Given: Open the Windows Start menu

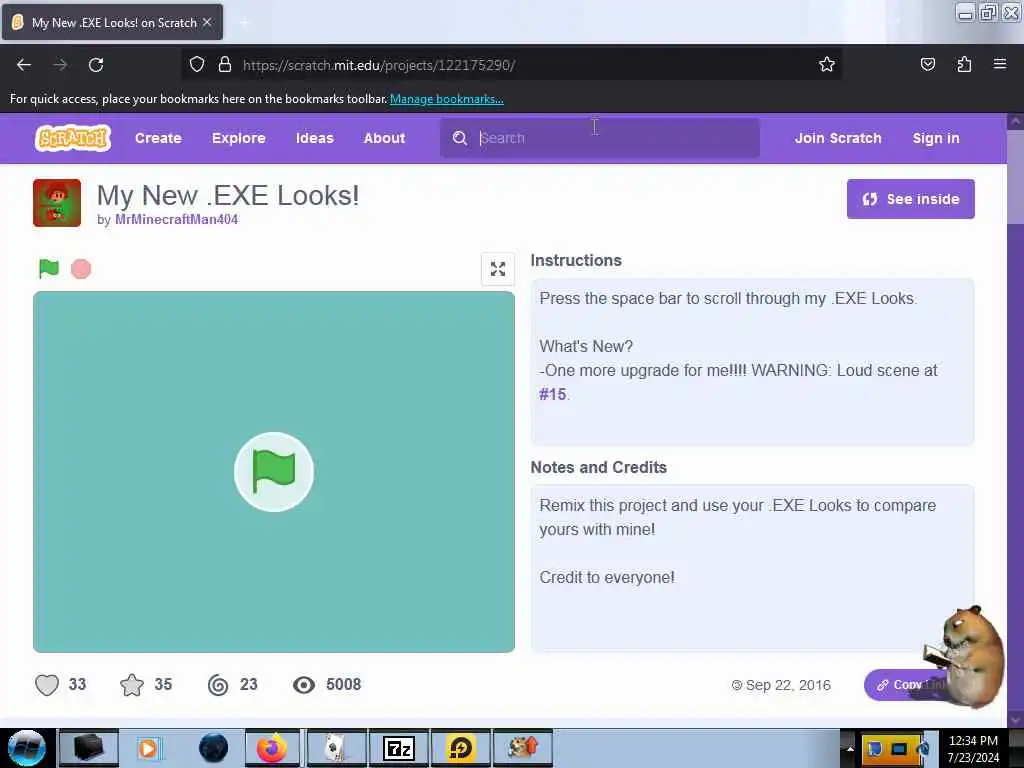Looking at the screenshot, I should coord(26,748).
